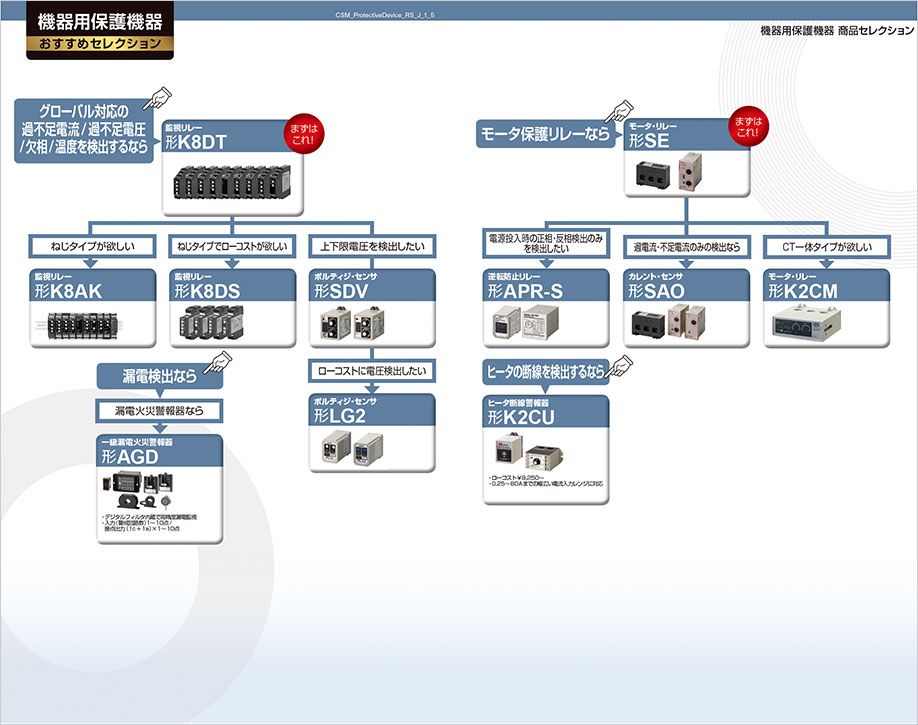Click the AGD デジタルフィルタ description text
Screen dimensions: 918x725
tap(150, 523)
